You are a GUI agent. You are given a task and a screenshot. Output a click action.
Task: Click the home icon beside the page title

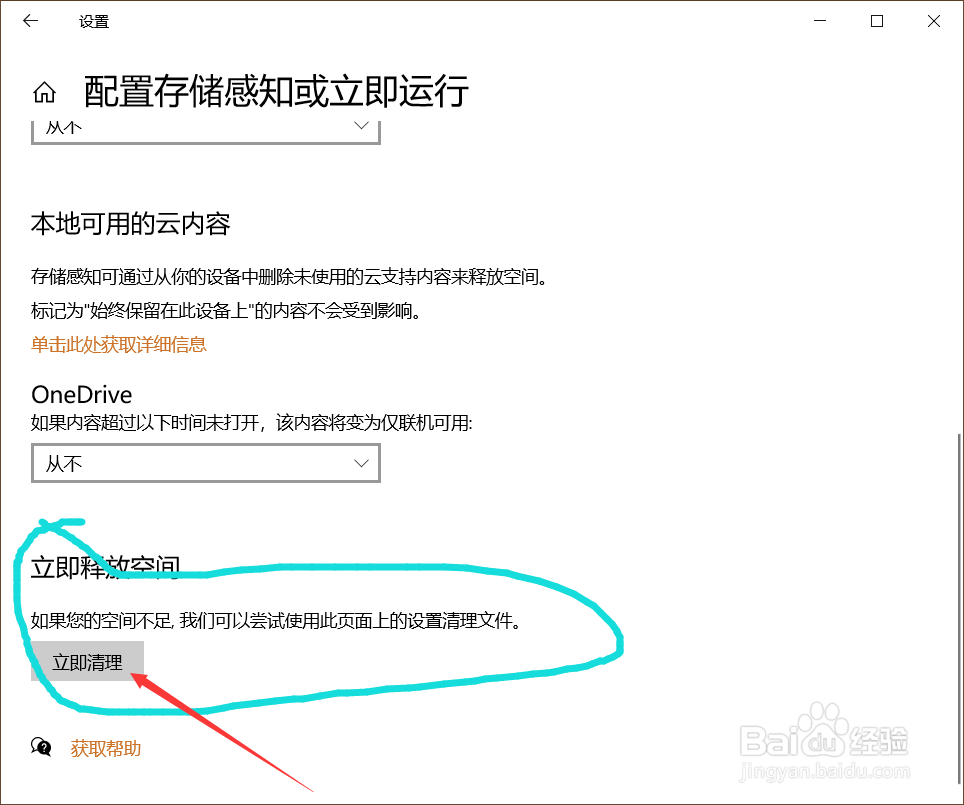(44, 91)
